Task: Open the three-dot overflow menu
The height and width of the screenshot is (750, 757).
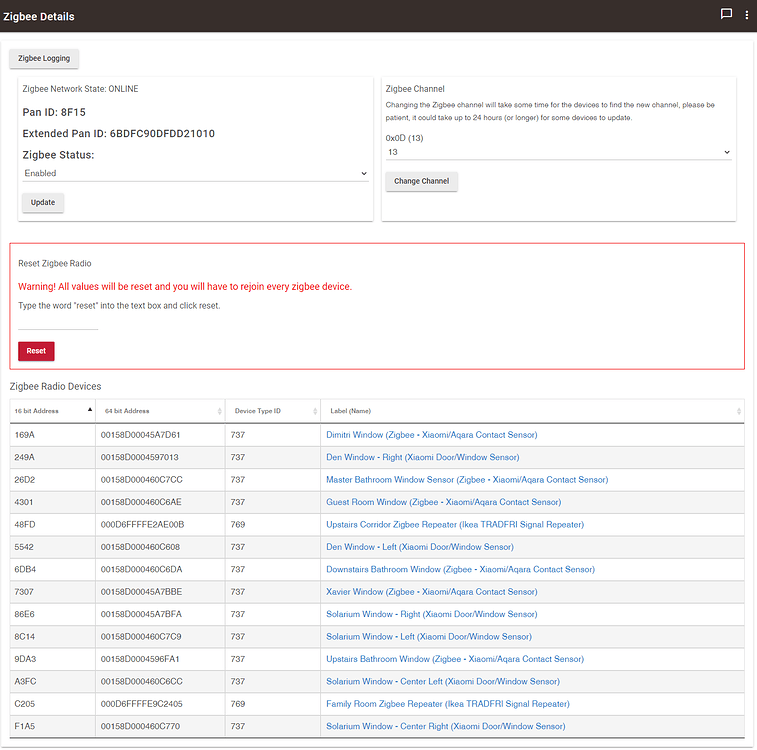Action: pos(747,15)
